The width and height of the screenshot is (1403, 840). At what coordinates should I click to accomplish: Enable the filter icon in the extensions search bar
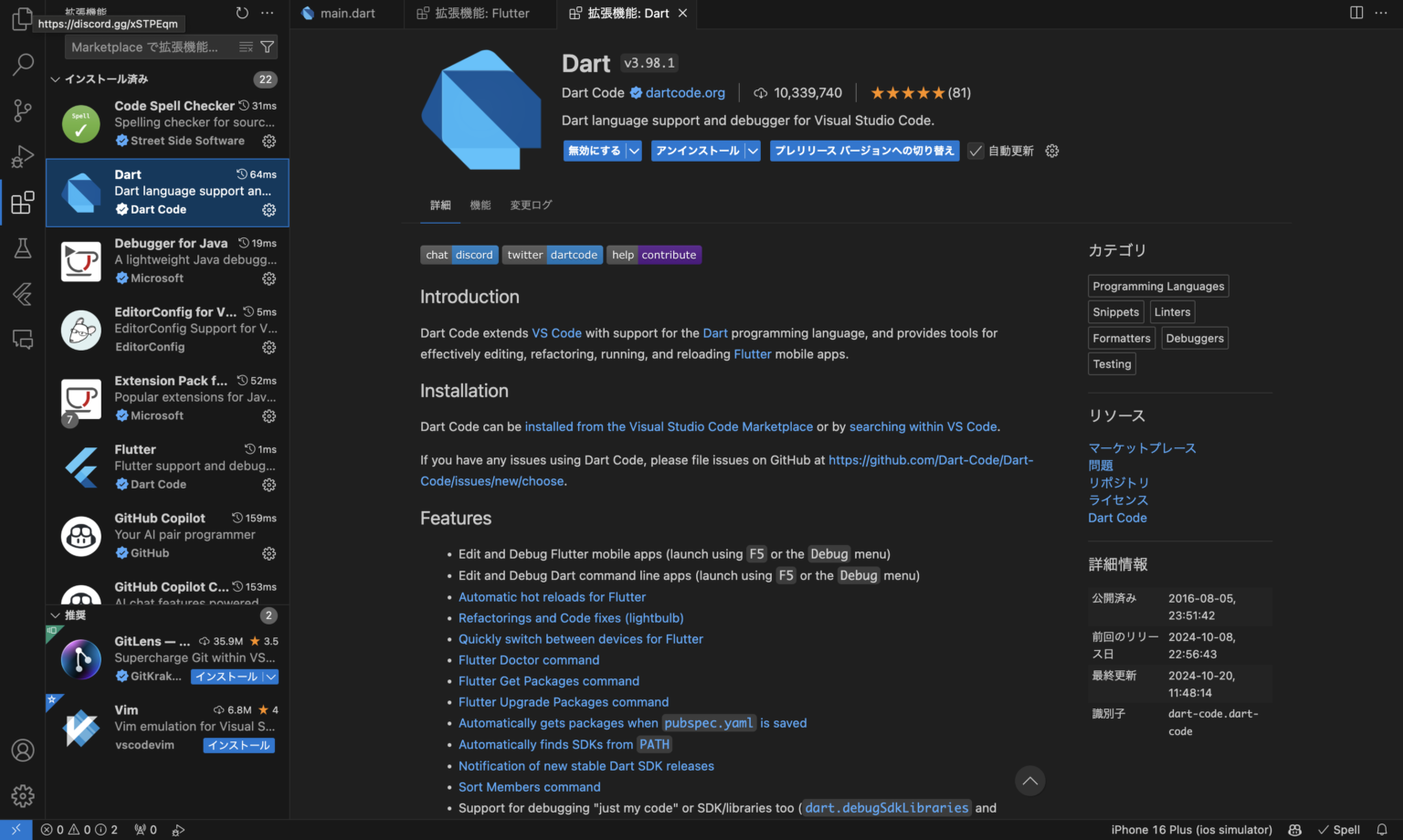click(x=267, y=47)
